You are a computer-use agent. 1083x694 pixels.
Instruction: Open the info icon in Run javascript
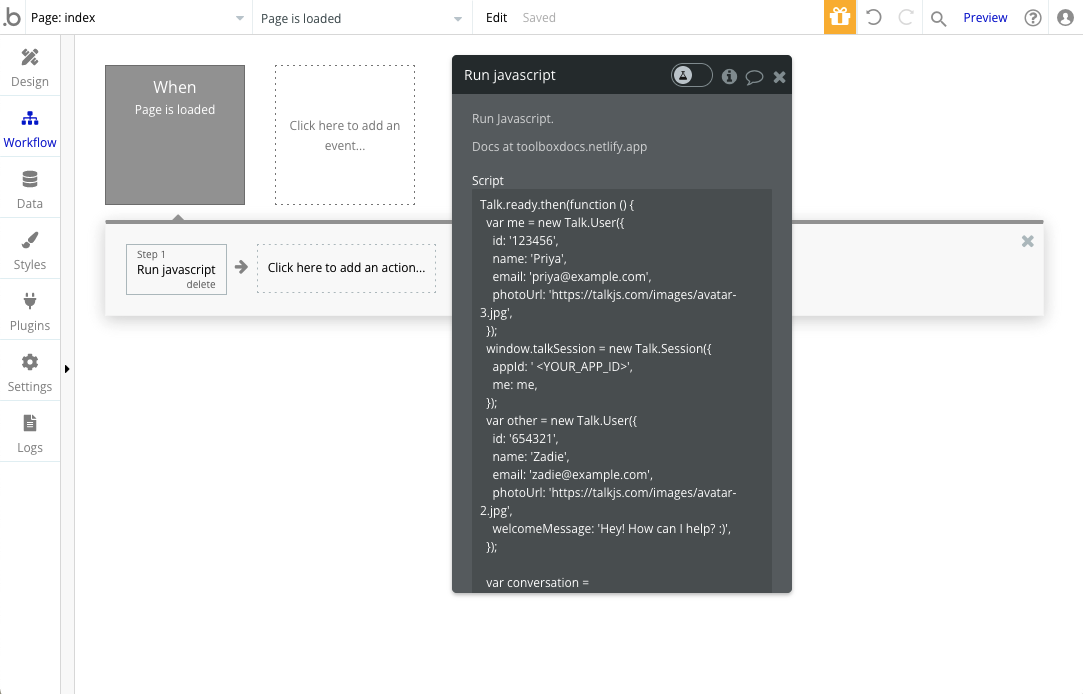[x=729, y=77]
